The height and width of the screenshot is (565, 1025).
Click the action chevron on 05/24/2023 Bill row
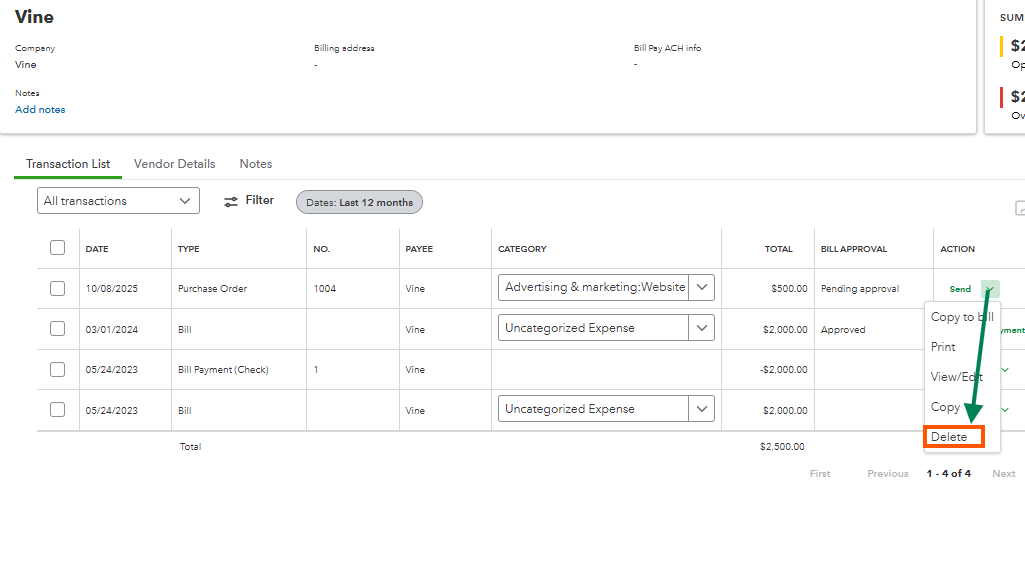1005,410
